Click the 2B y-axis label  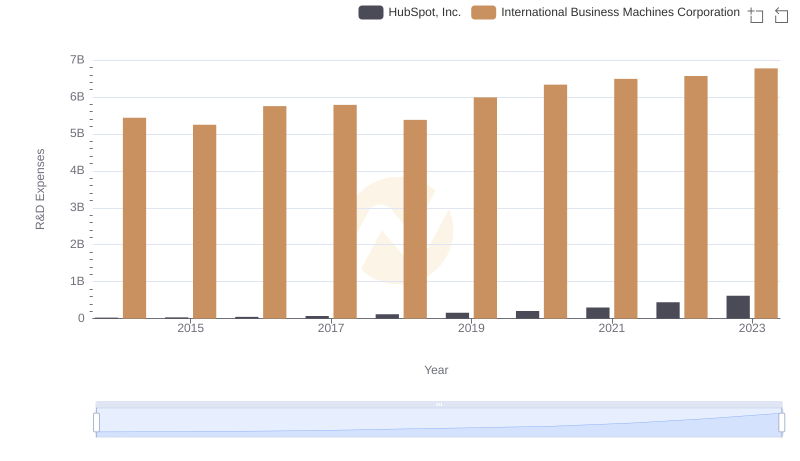77,244
